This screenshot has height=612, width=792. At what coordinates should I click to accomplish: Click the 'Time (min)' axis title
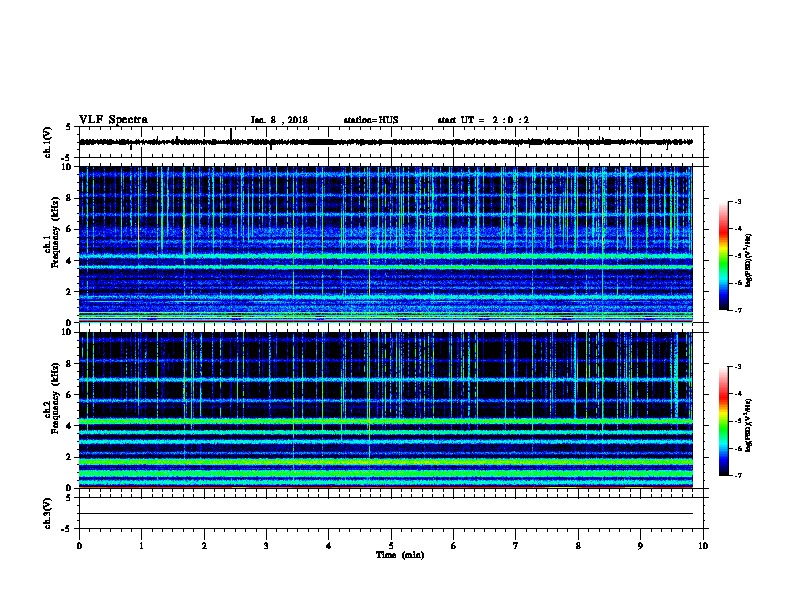(400, 555)
